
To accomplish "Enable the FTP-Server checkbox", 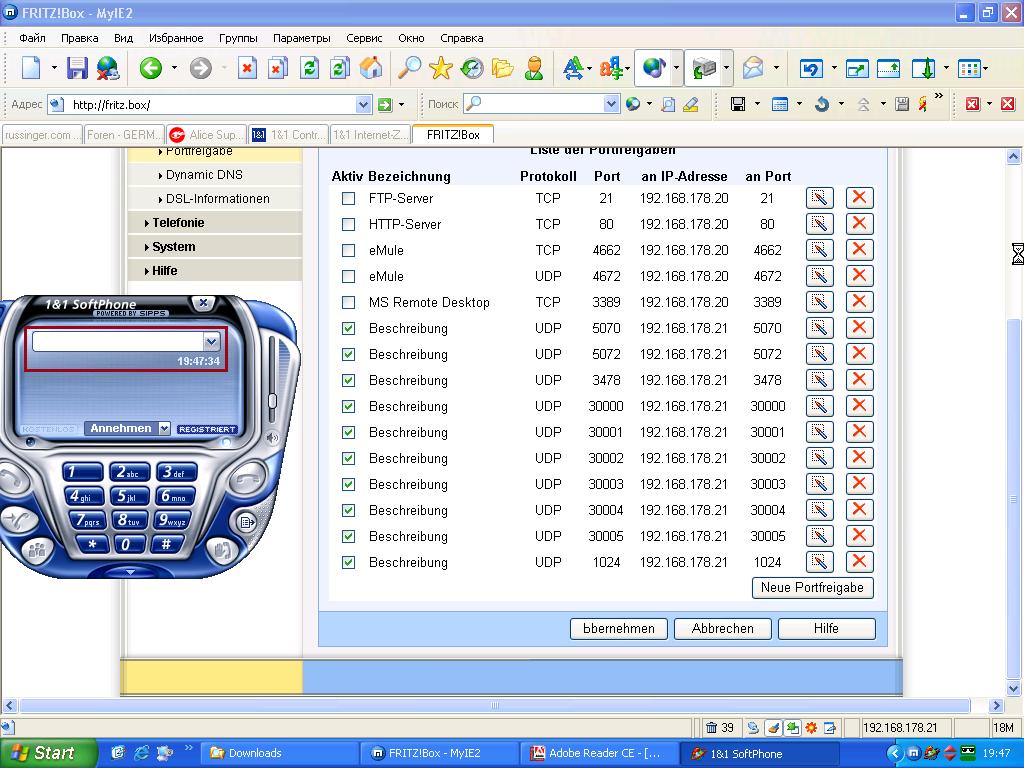I will coord(349,199).
